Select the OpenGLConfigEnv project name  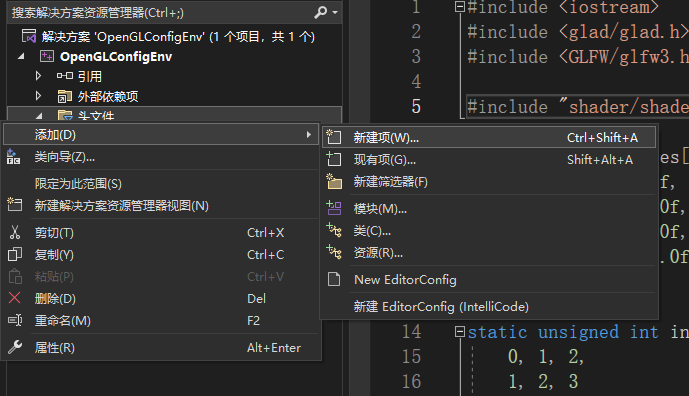click(116, 56)
